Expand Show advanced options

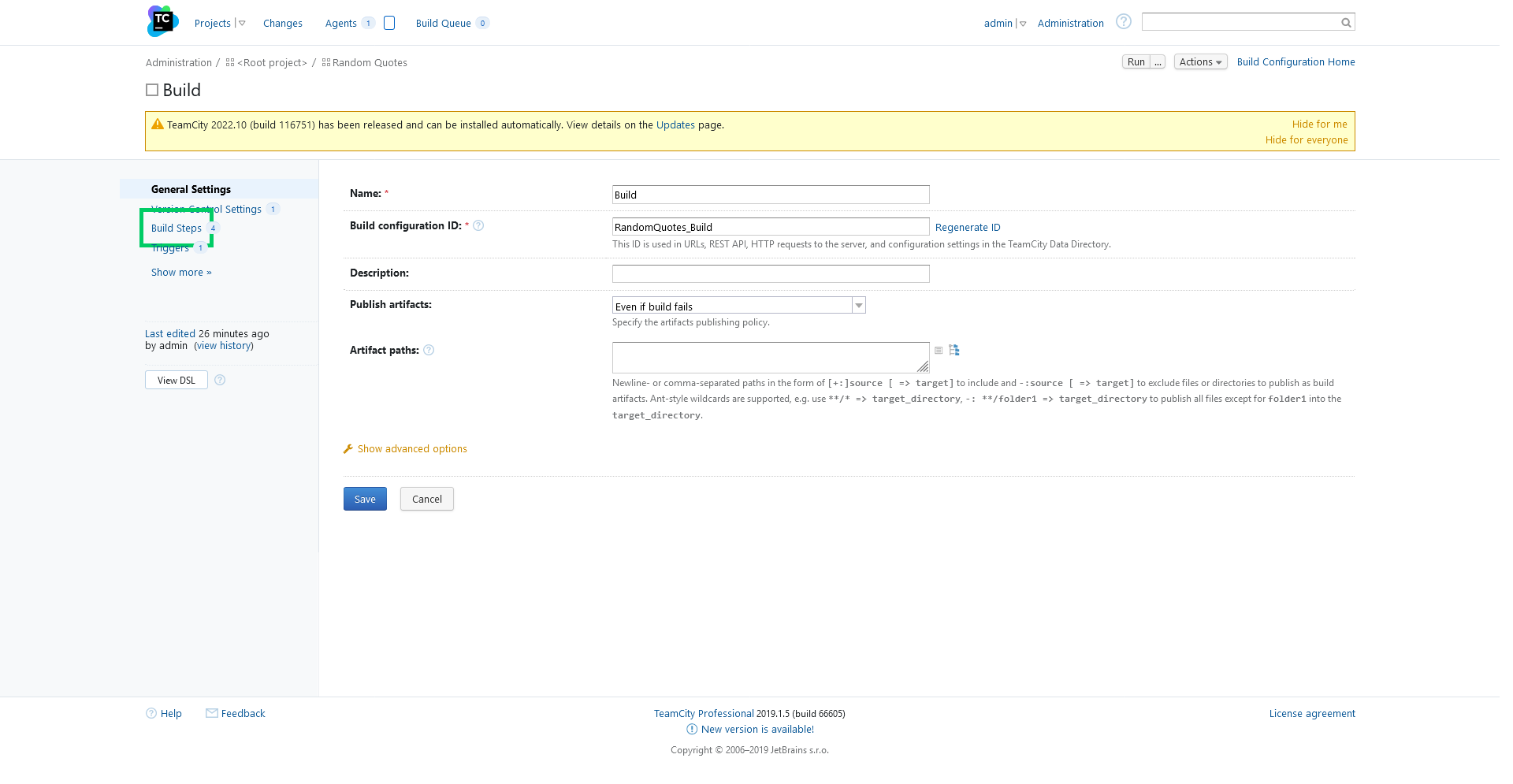412,449
